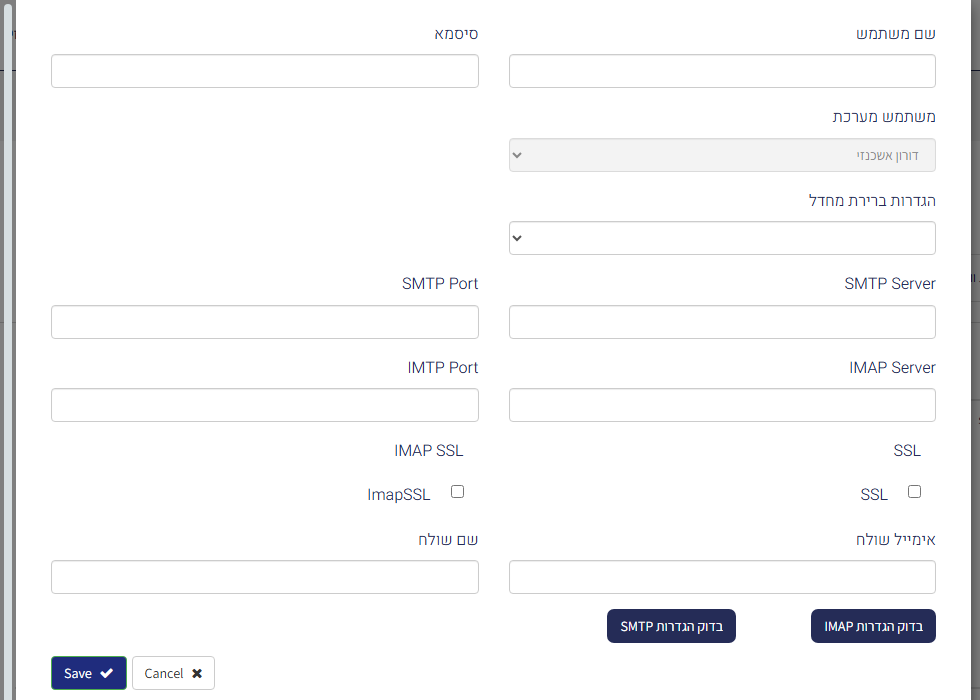This screenshot has width=980, height=700.
Task: Click the SMTP Port label
Action: click(440, 284)
